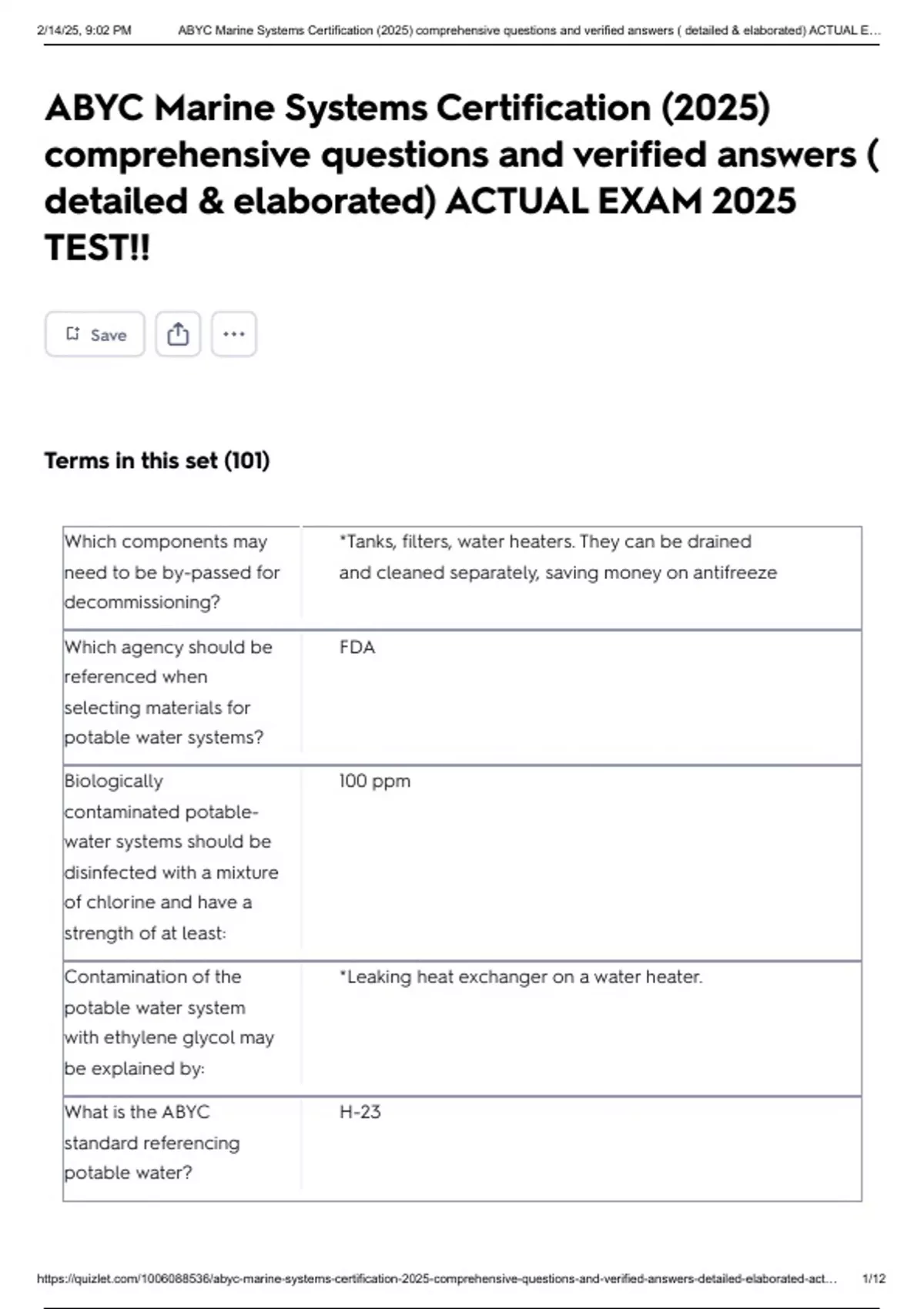Select the 'Contamination of the potable water' term
Screen dimensions: 924x1309
click(x=169, y=1022)
